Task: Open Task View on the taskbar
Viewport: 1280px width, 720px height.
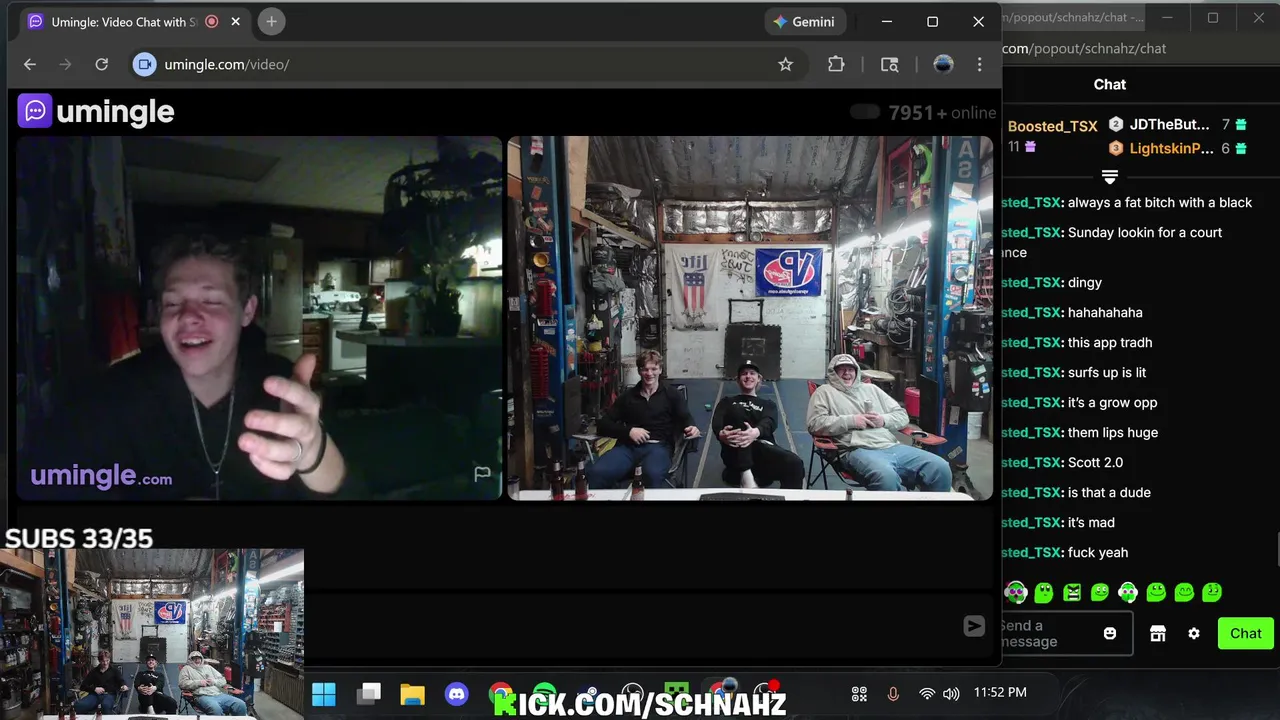Action: (x=370, y=694)
